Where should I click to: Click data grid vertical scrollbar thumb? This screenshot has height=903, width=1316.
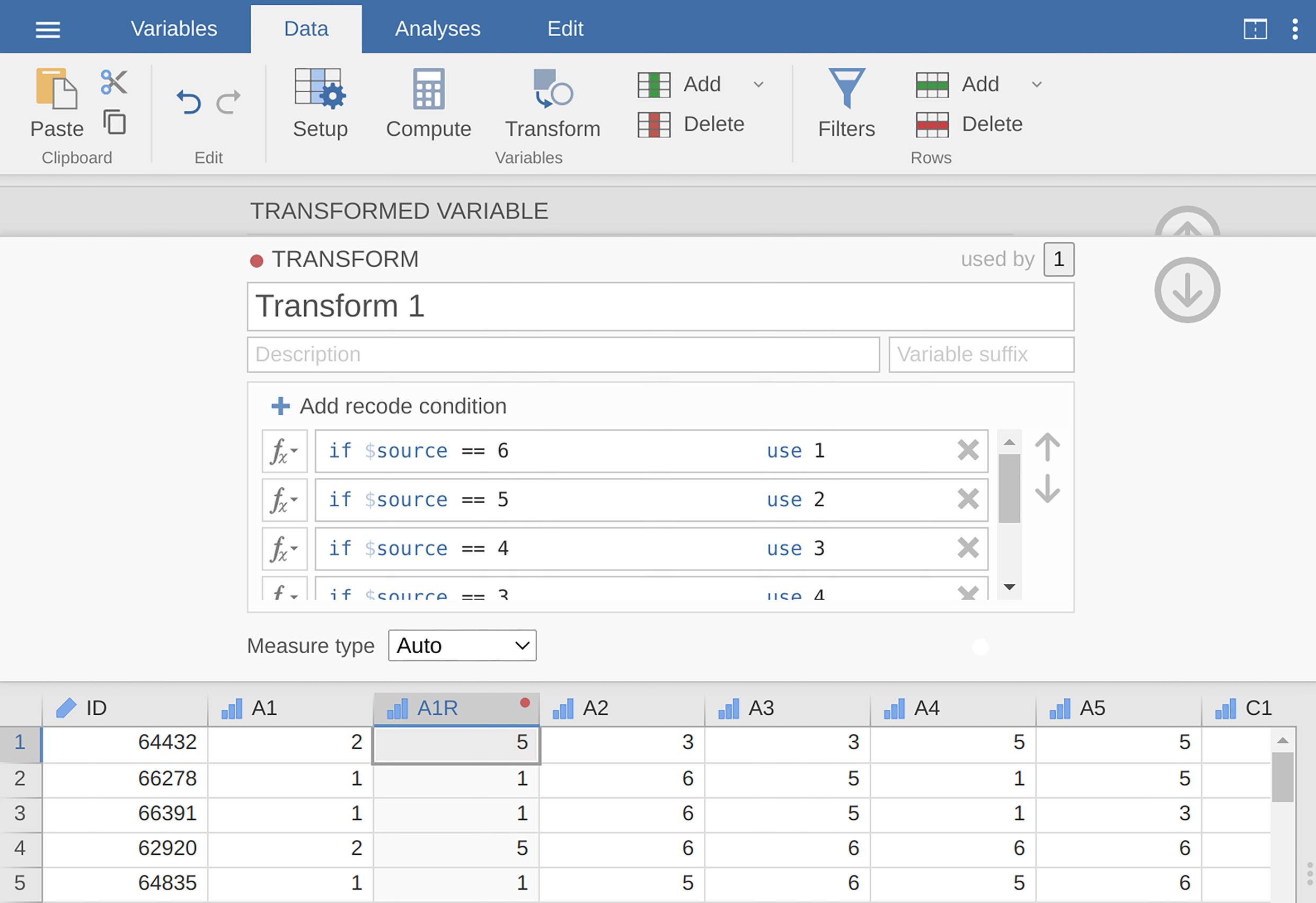[1282, 777]
